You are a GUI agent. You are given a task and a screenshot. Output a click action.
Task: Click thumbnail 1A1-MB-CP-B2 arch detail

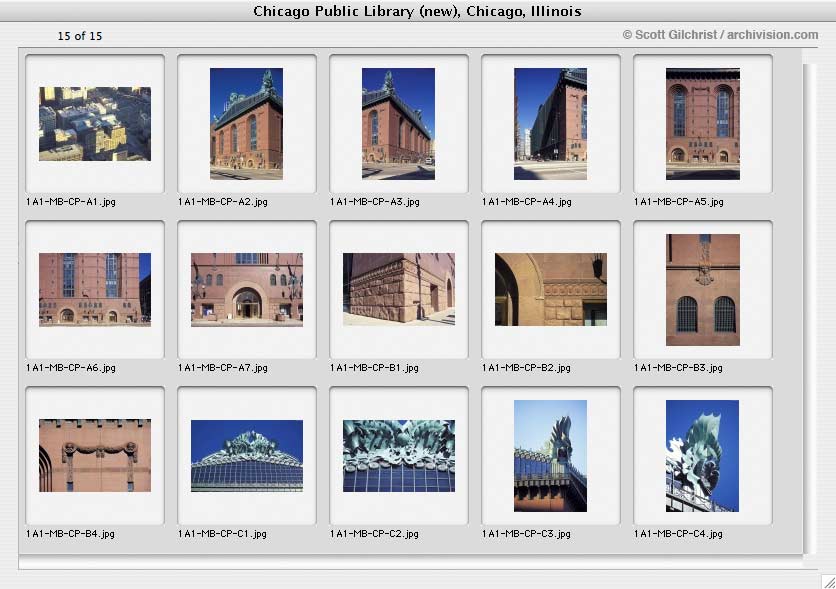coord(551,289)
